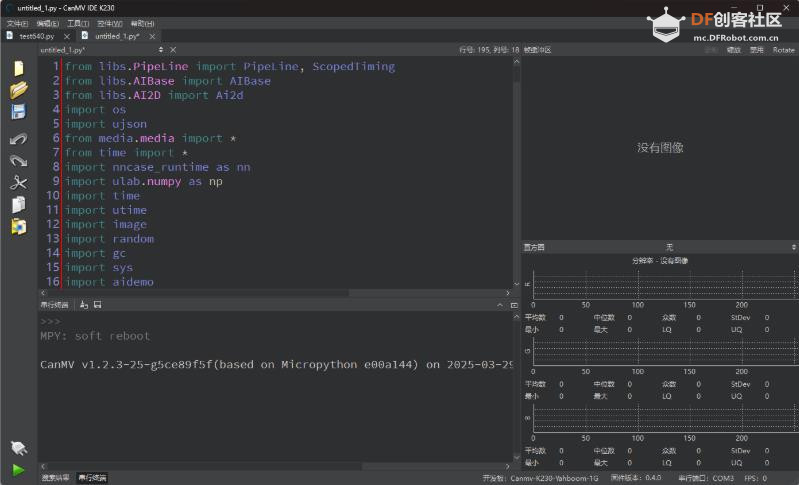
Task: Select the Cut scissors icon
Action: coord(18,183)
